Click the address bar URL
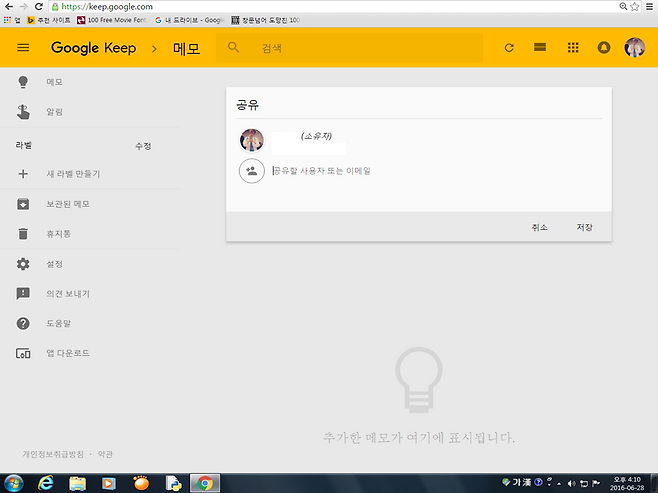This screenshot has width=658, height=493. (107, 6)
